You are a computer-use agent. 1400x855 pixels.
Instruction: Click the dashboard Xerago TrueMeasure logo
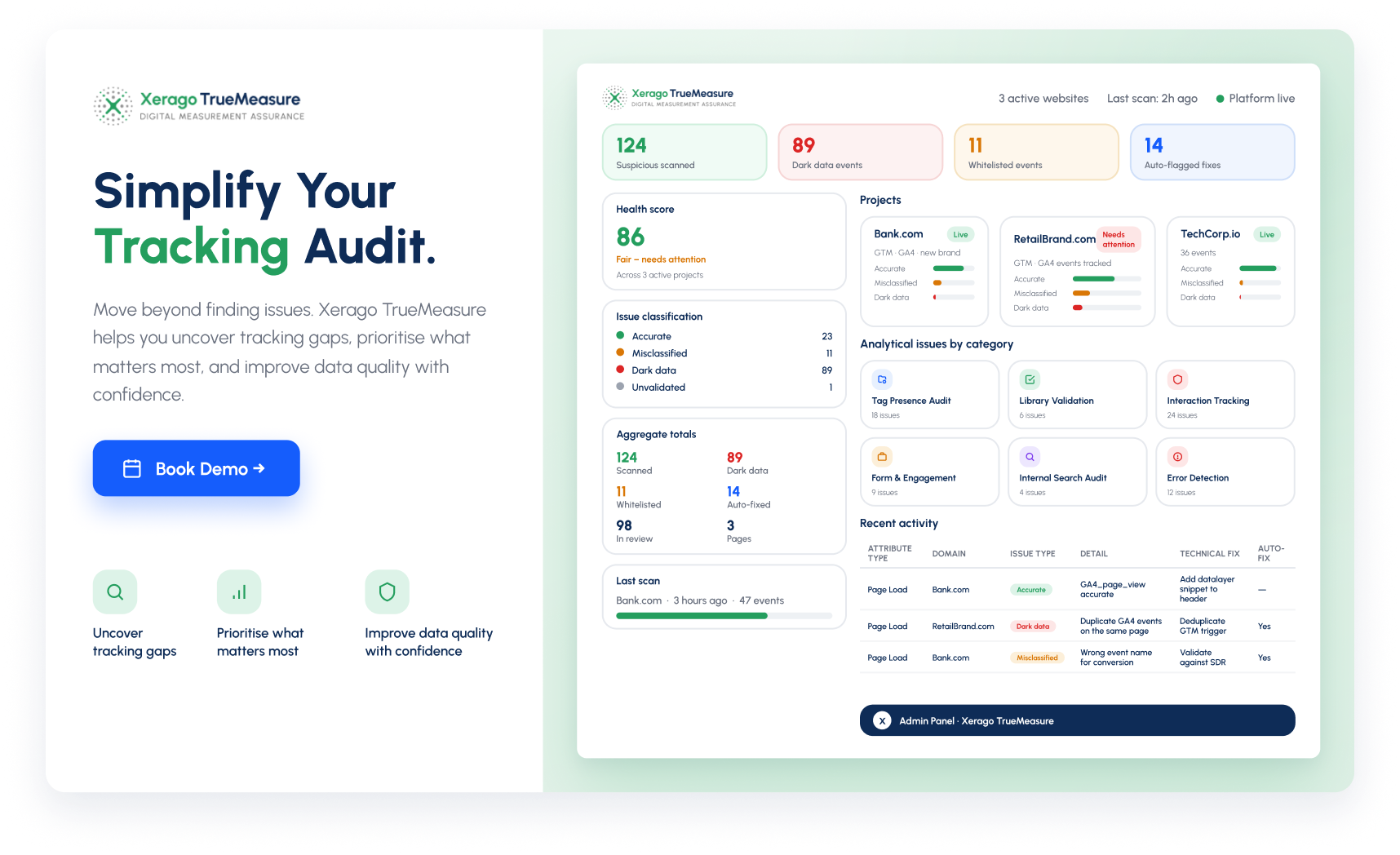[x=669, y=98]
